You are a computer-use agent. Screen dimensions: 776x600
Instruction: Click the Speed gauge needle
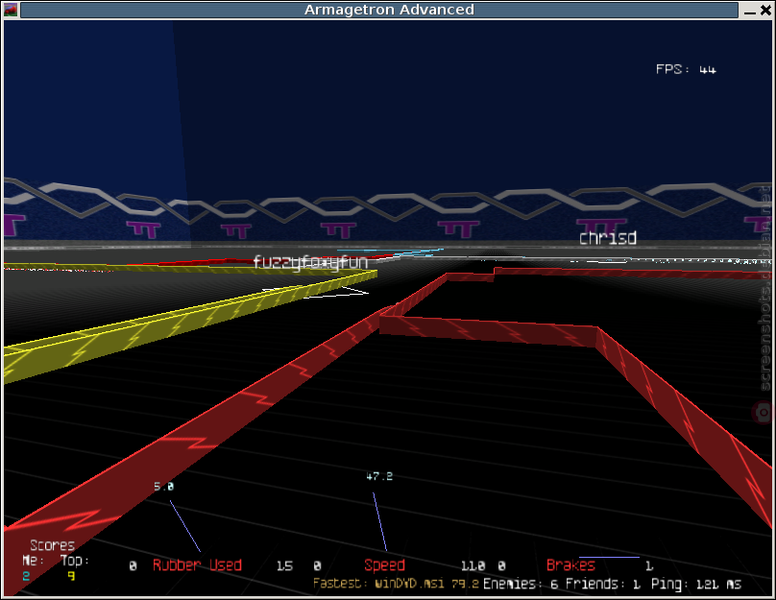click(380, 521)
